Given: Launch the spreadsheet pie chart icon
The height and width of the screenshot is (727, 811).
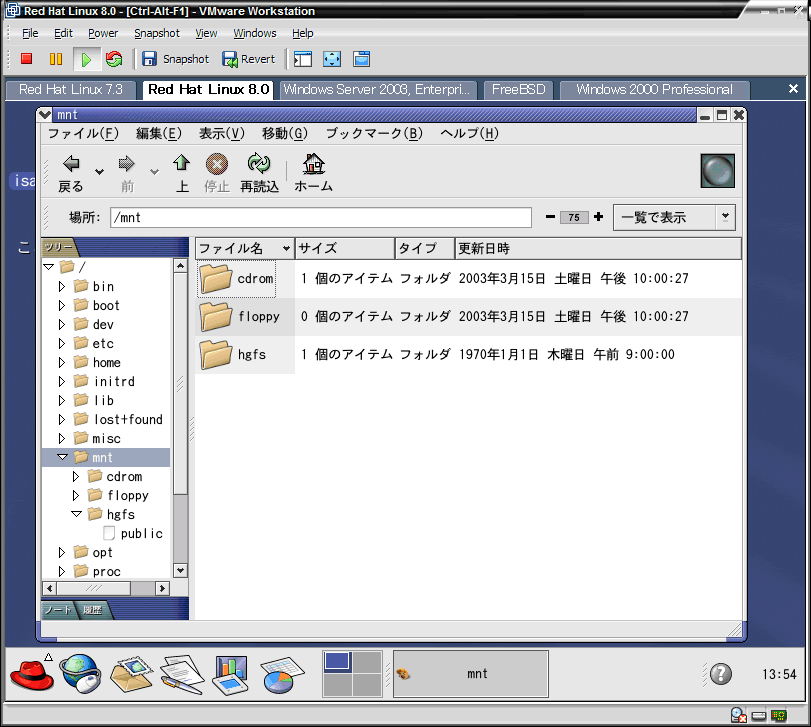Looking at the screenshot, I should click(282, 674).
